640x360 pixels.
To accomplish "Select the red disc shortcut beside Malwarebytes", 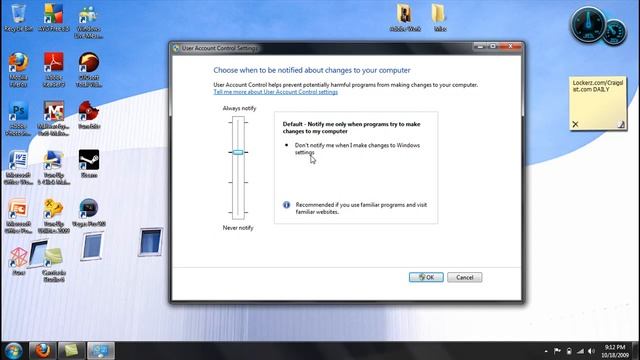I will tap(89, 115).
